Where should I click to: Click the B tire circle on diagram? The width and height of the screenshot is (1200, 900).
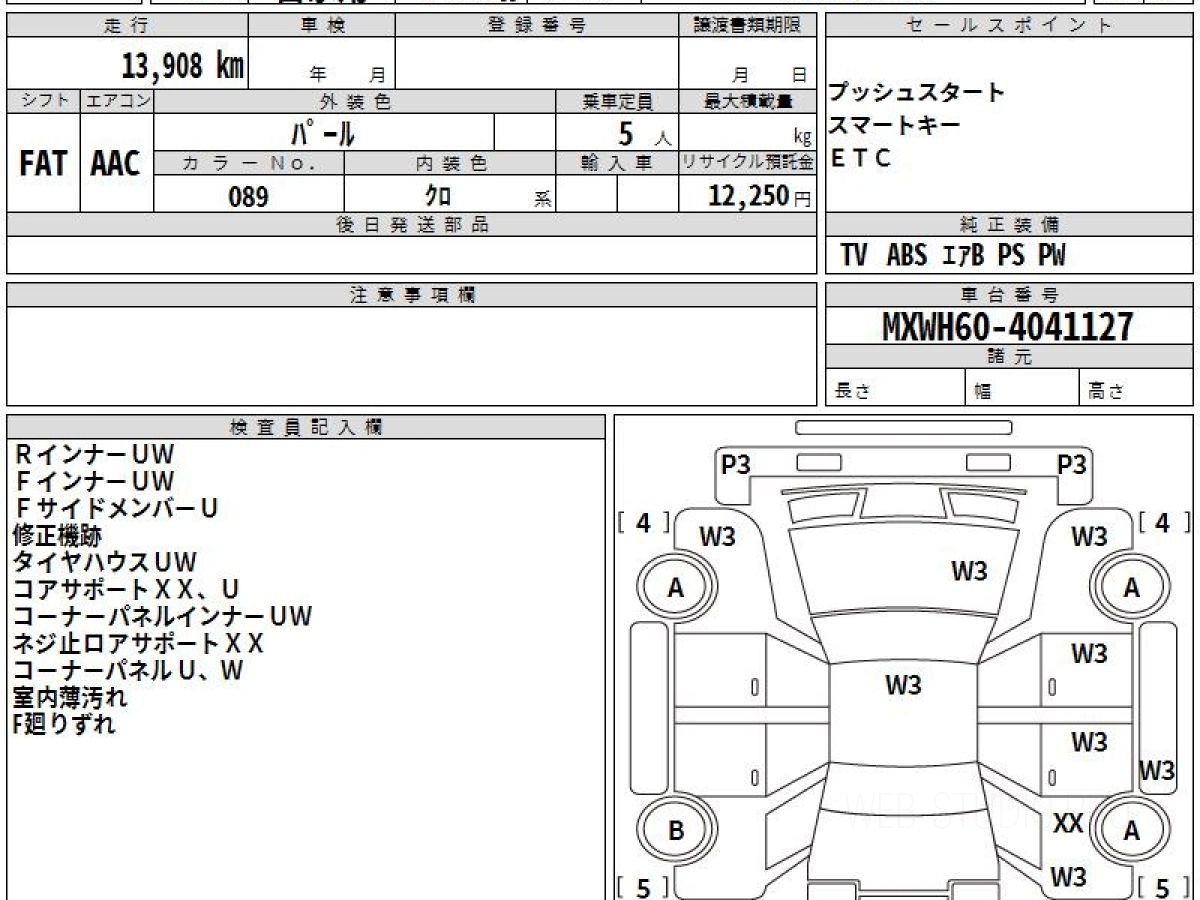pyautogui.click(x=677, y=831)
